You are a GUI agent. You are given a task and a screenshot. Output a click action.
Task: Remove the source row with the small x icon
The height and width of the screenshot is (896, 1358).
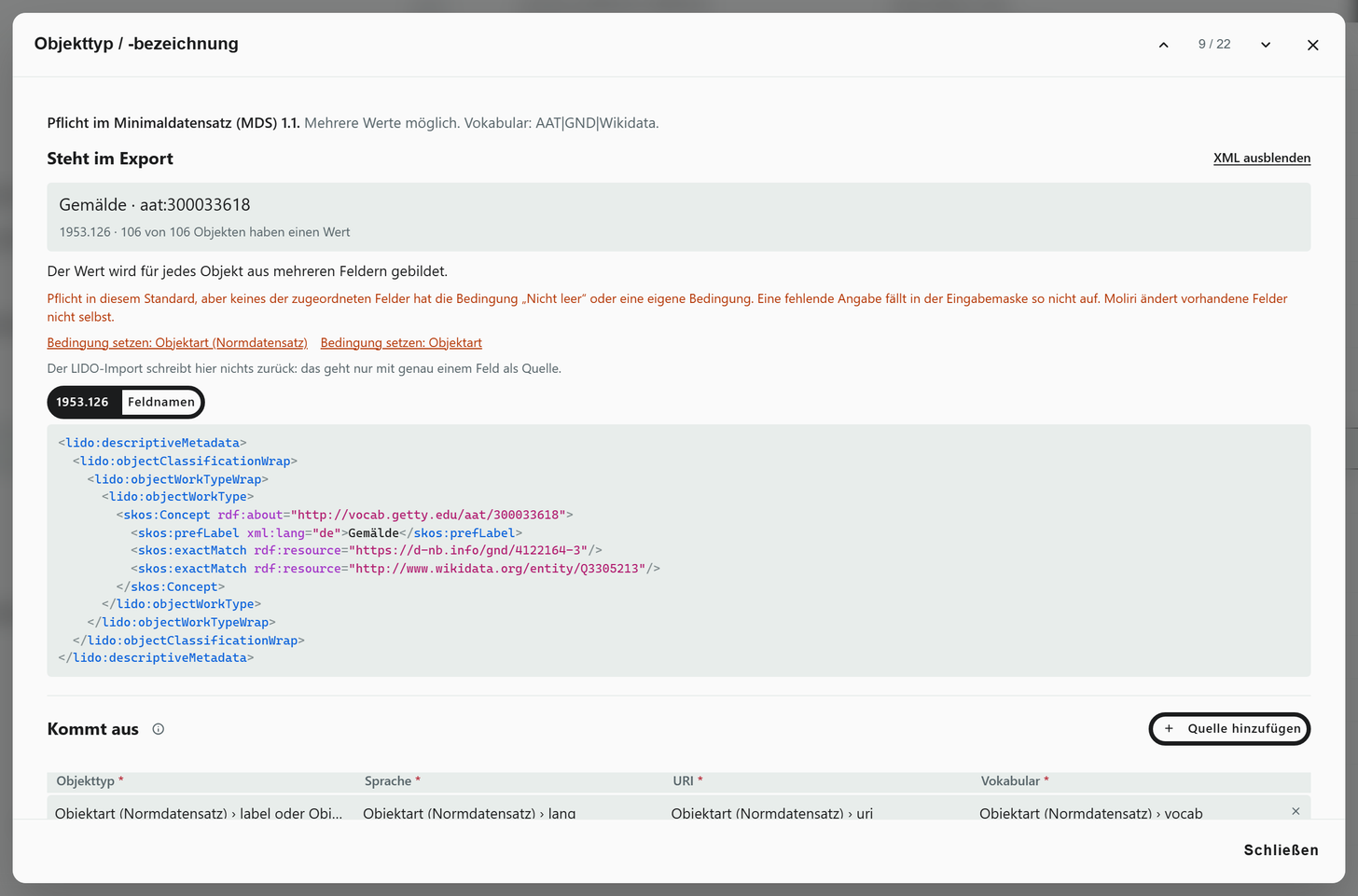point(1296,811)
